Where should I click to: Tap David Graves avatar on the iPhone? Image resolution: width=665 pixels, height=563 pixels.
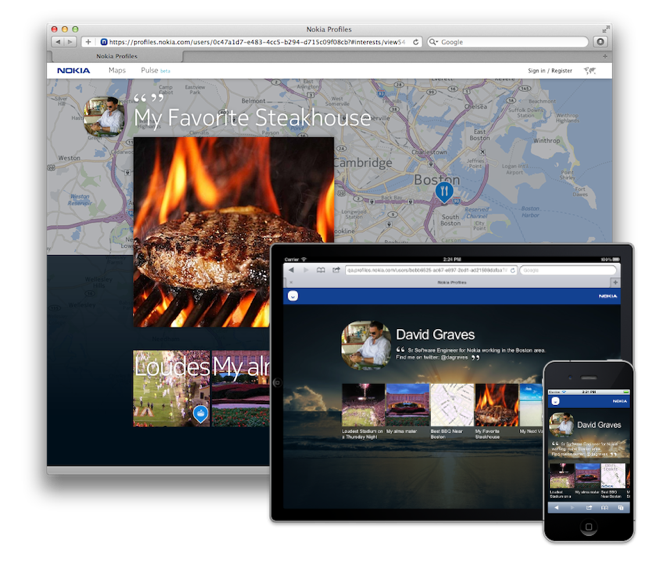562,424
